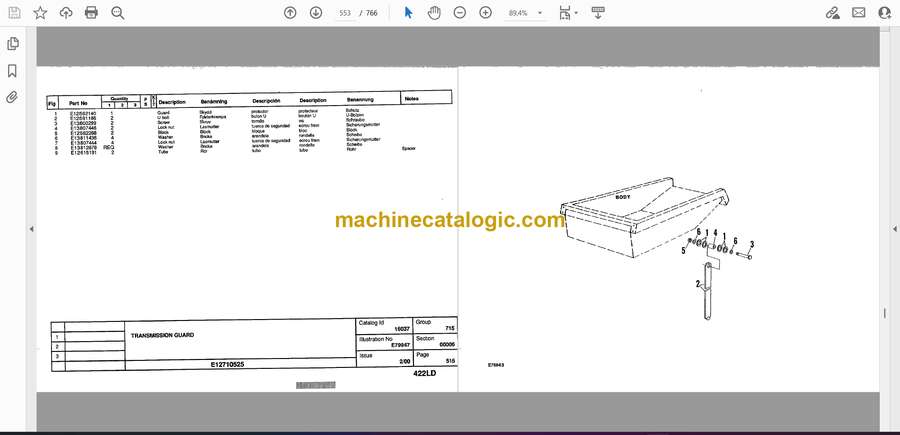900x435 pixels.
Task: Click the 422LD model label
Action: click(425, 374)
